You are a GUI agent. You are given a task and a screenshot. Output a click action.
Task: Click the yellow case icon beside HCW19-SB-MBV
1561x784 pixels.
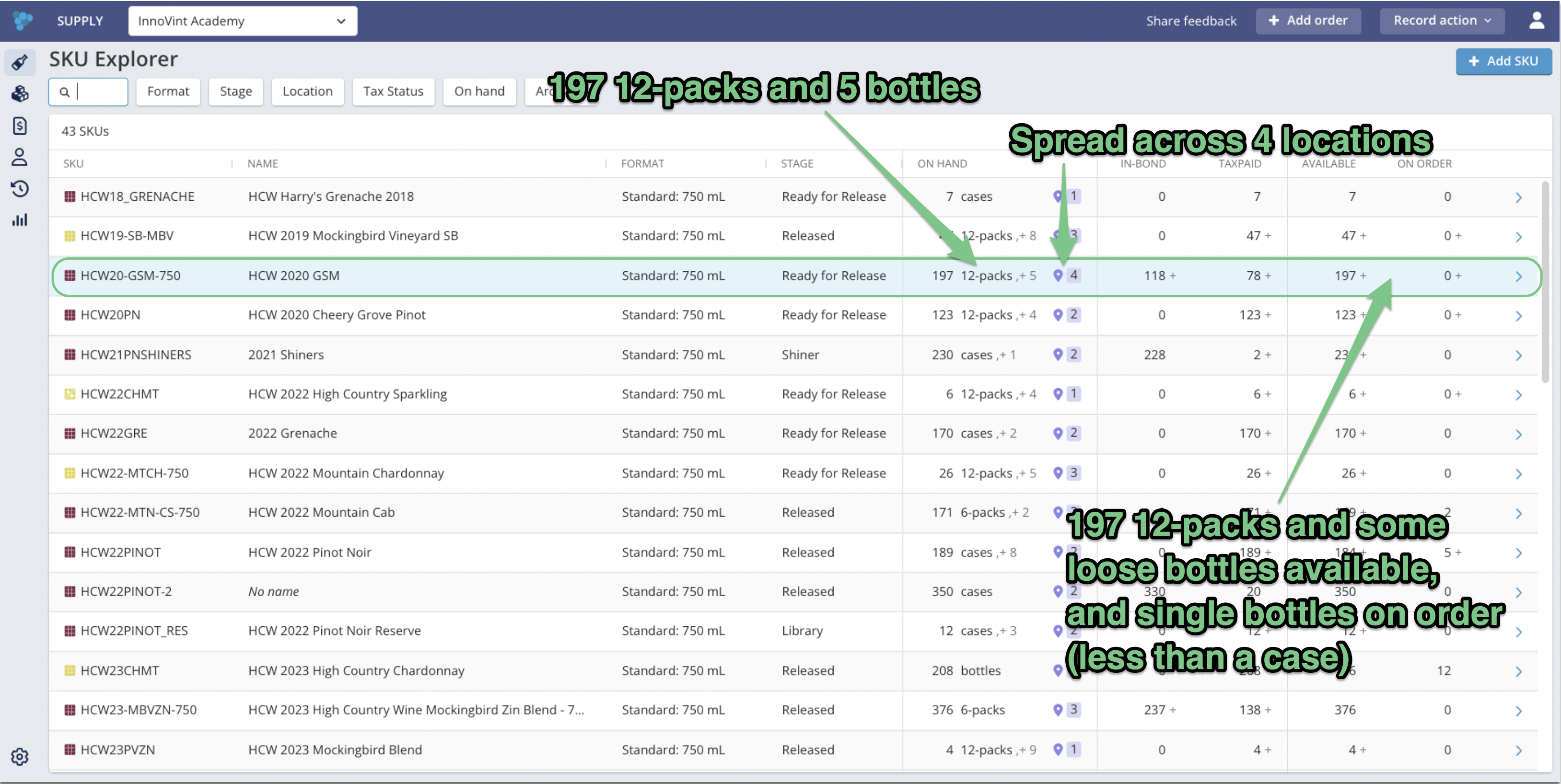[70, 236]
